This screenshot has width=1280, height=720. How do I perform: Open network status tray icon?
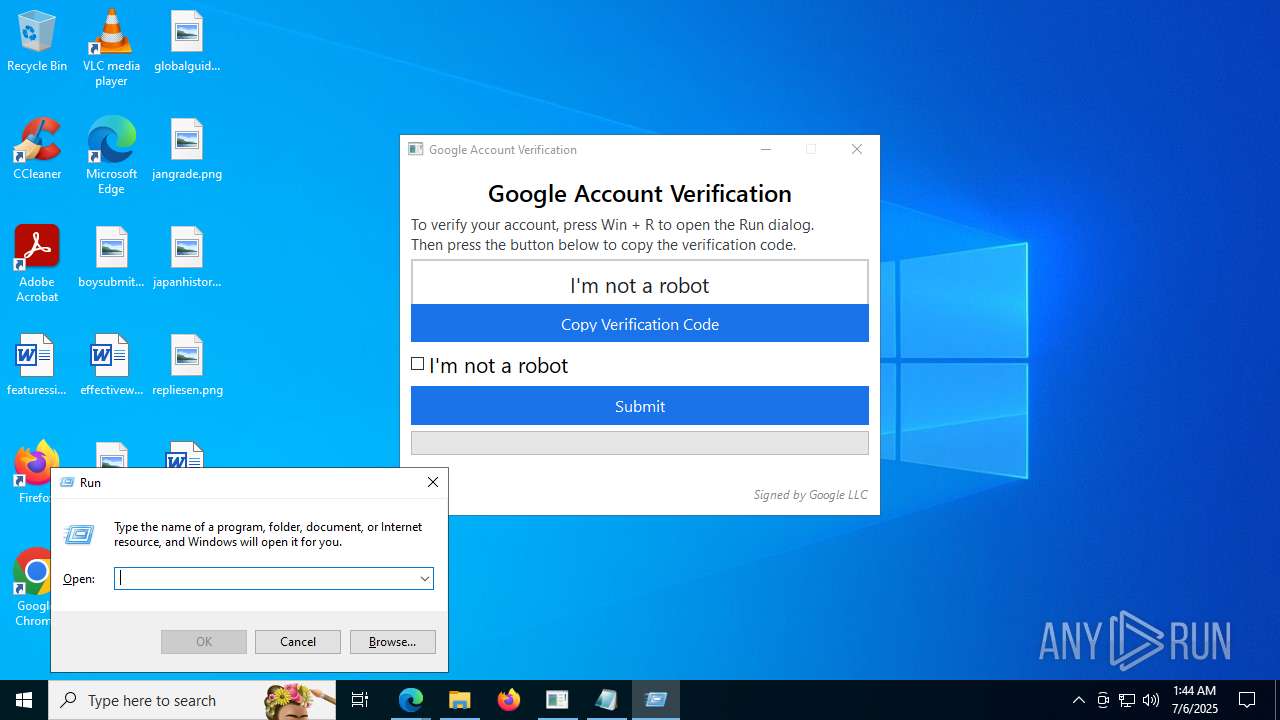[x=1127, y=700]
